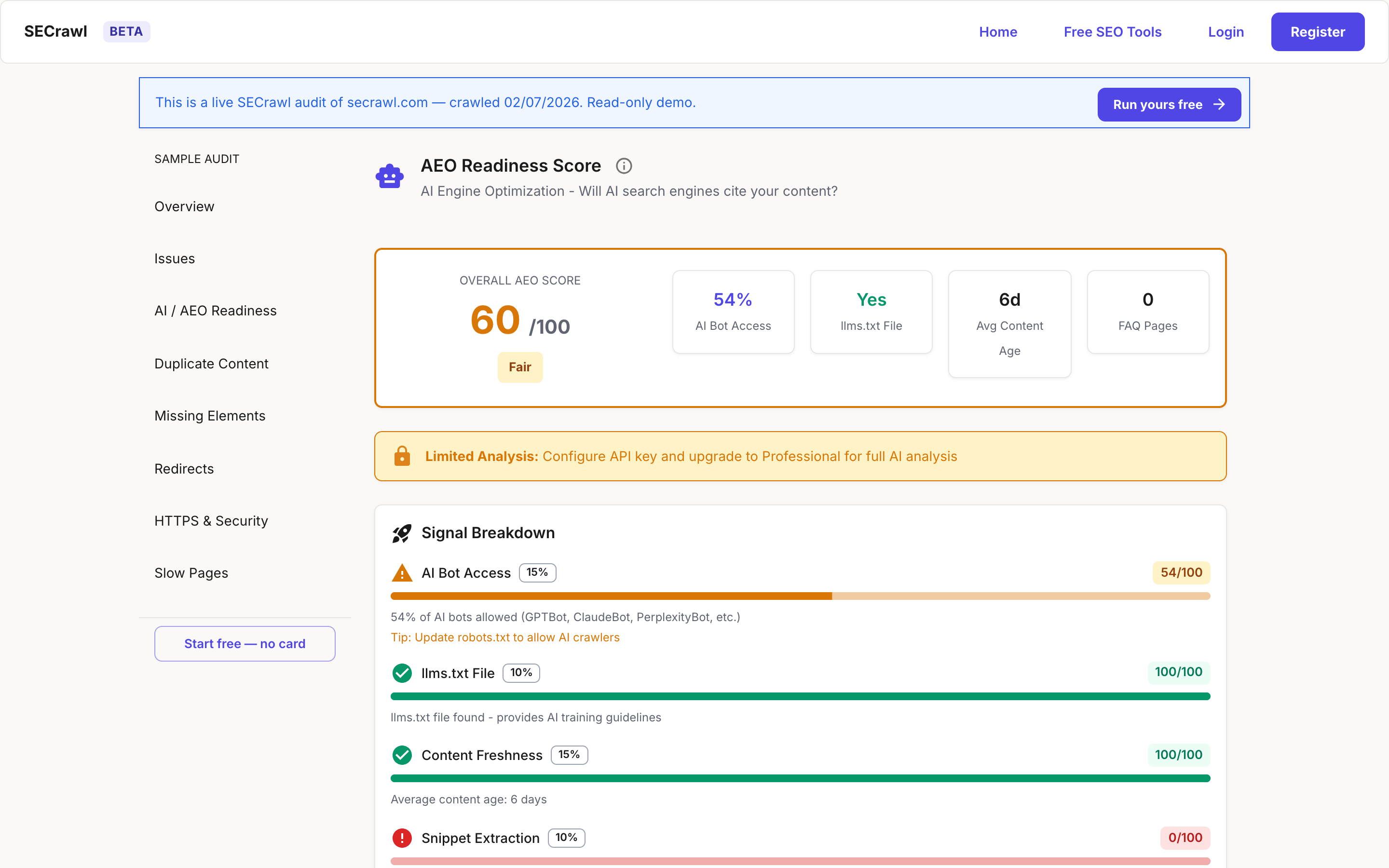
Task: Click 'Average content age: 6 days' text
Action: click(x=468, y=799)
